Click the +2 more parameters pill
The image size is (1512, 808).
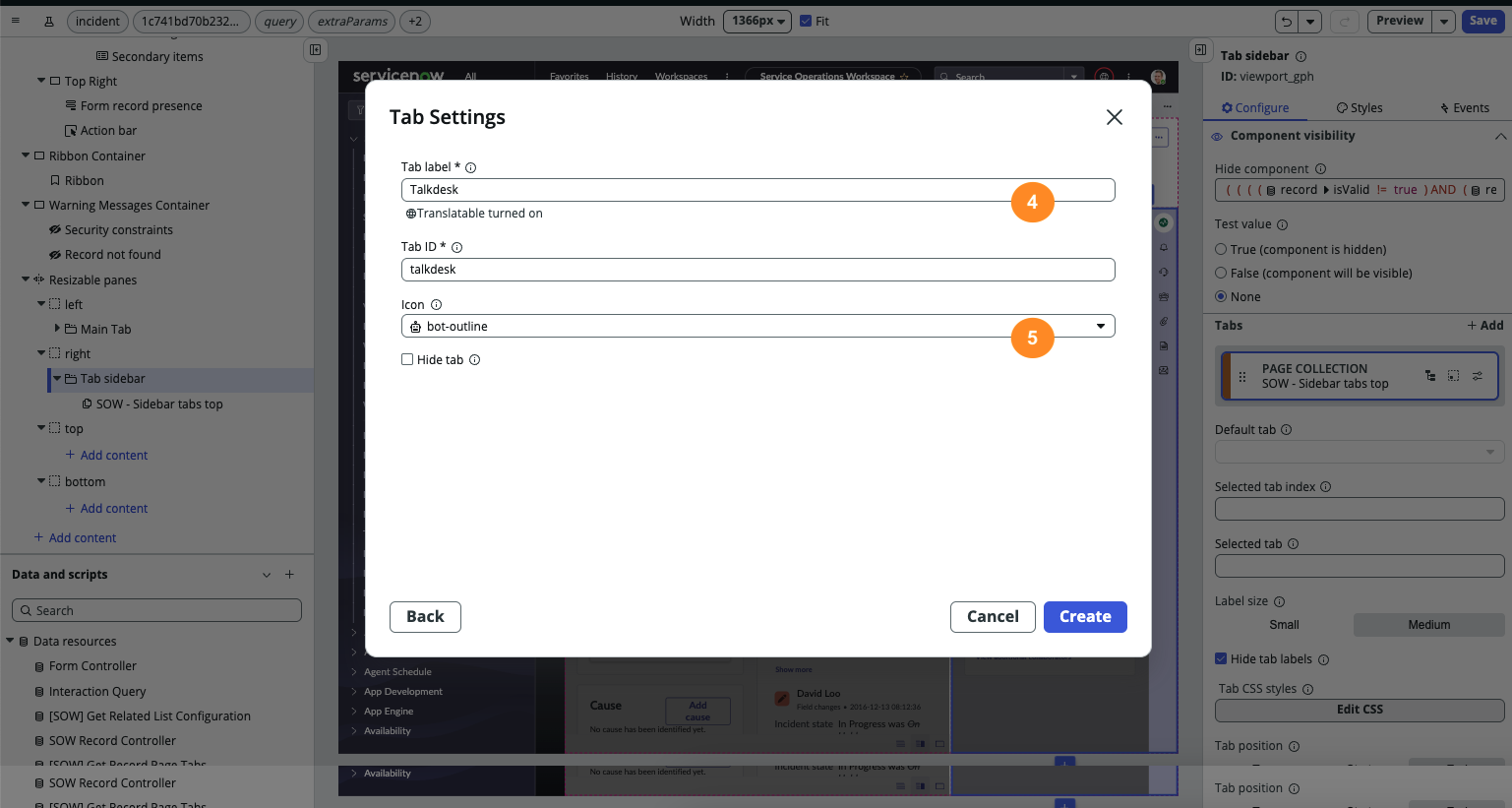click(415, 21)
